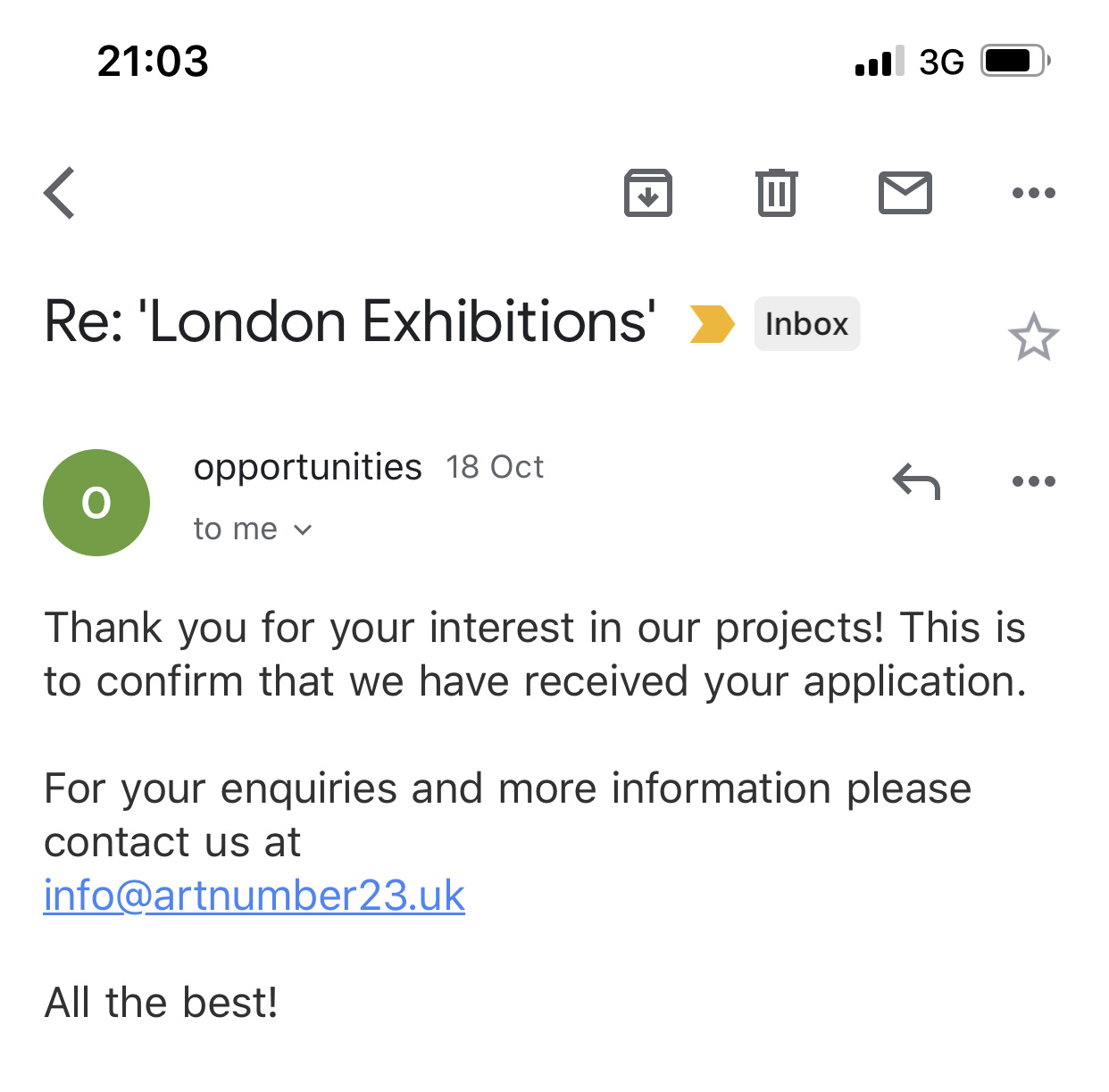Viewport: 1109px width, 1092px height.
Task: Open top toolbar more options menu
Action: 1033,193
